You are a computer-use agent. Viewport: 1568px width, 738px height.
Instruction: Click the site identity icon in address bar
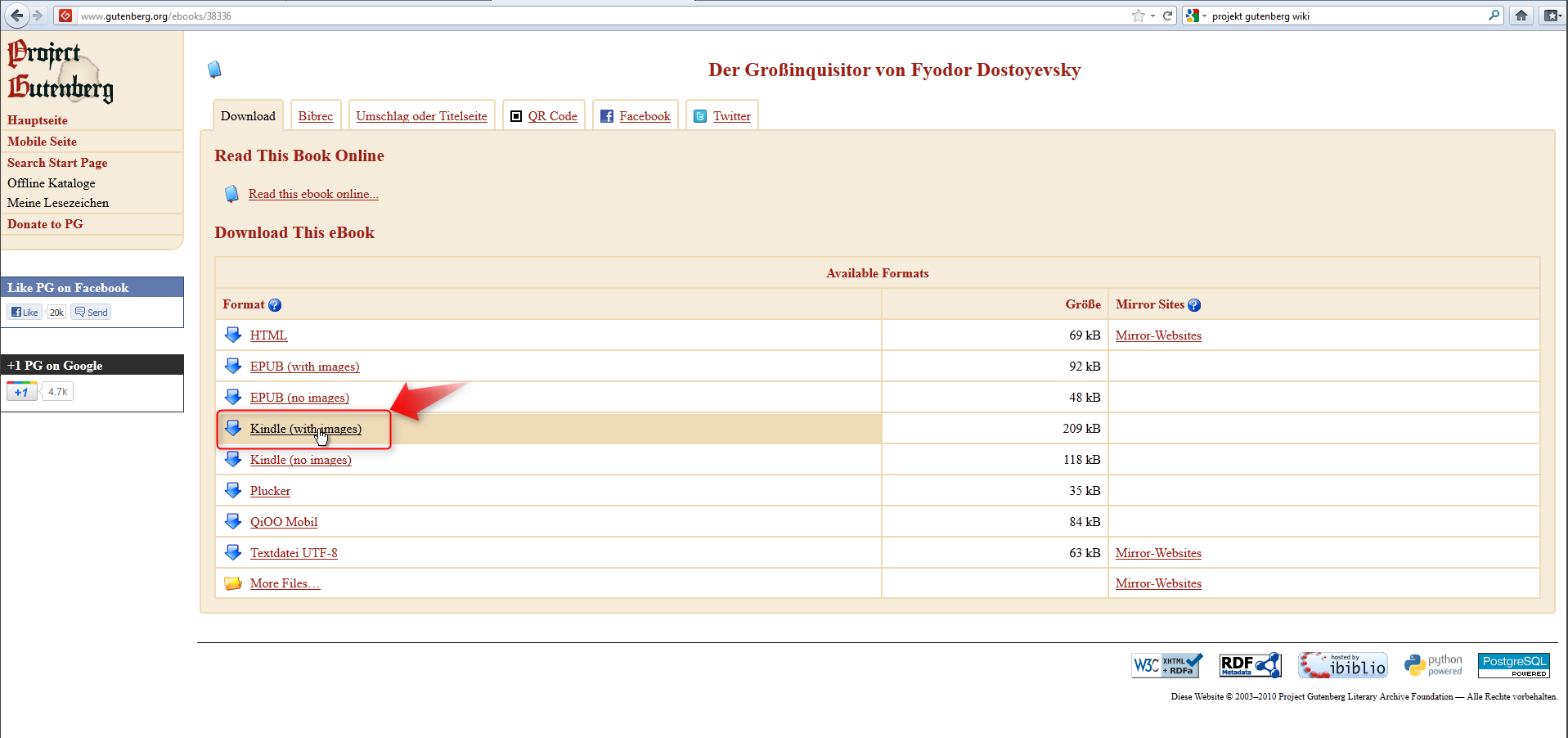pyautogui.click(x=65, y=16)
